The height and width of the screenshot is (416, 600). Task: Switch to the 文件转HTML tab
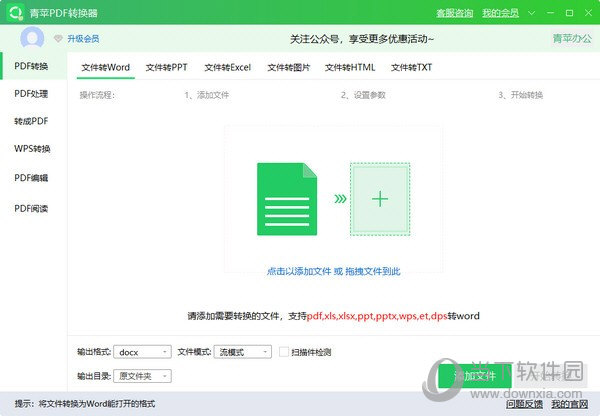350,67
